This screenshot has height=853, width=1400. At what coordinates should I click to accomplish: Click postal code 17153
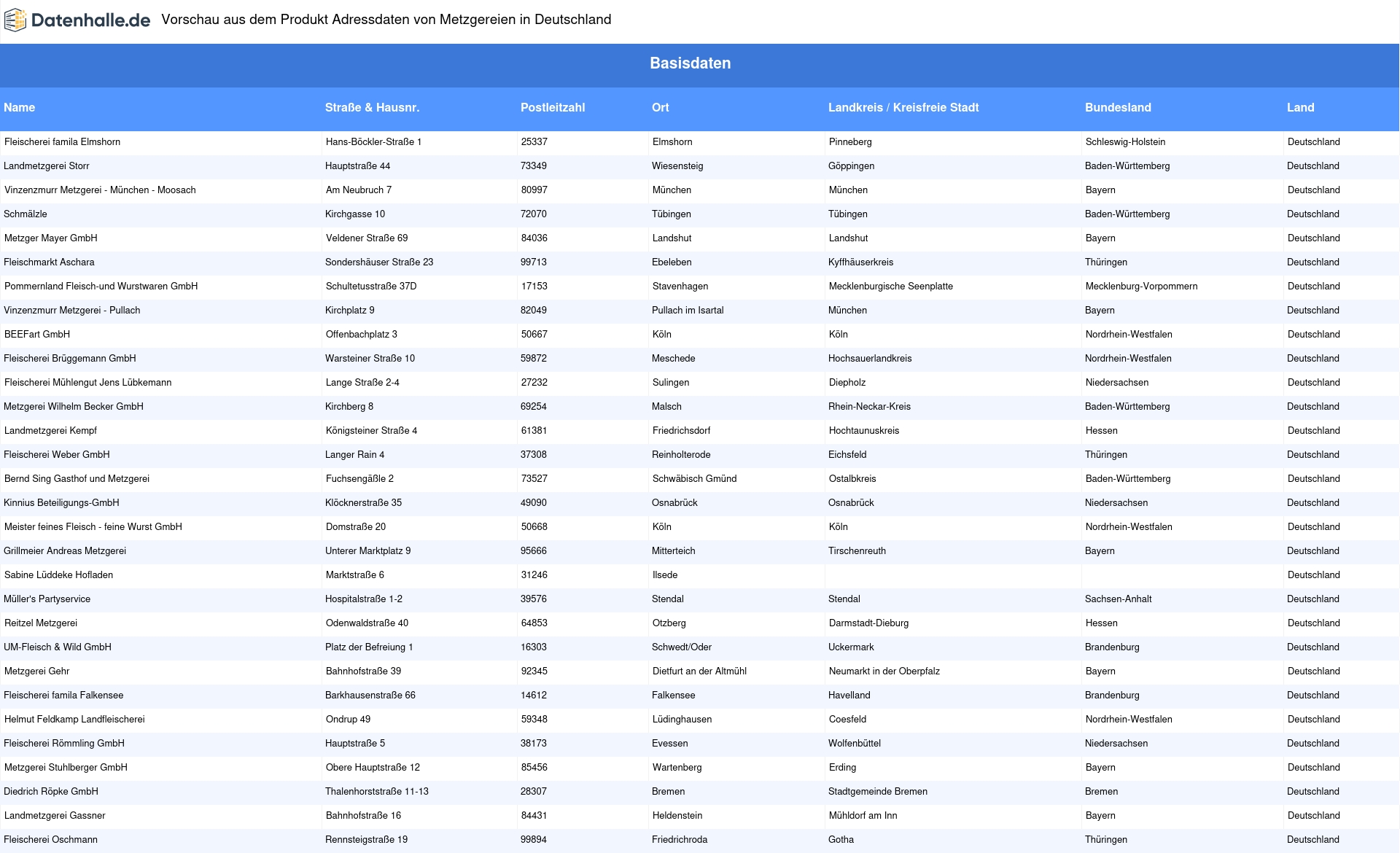tap(534, 287)
